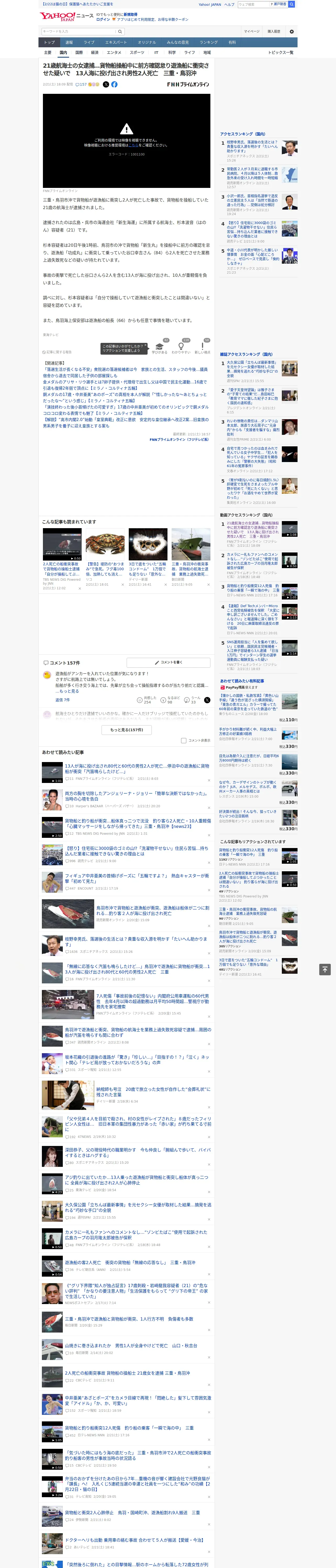Share article on Facebook
The height and width of the screenshot is (1568, 336).
click(114, 85)
